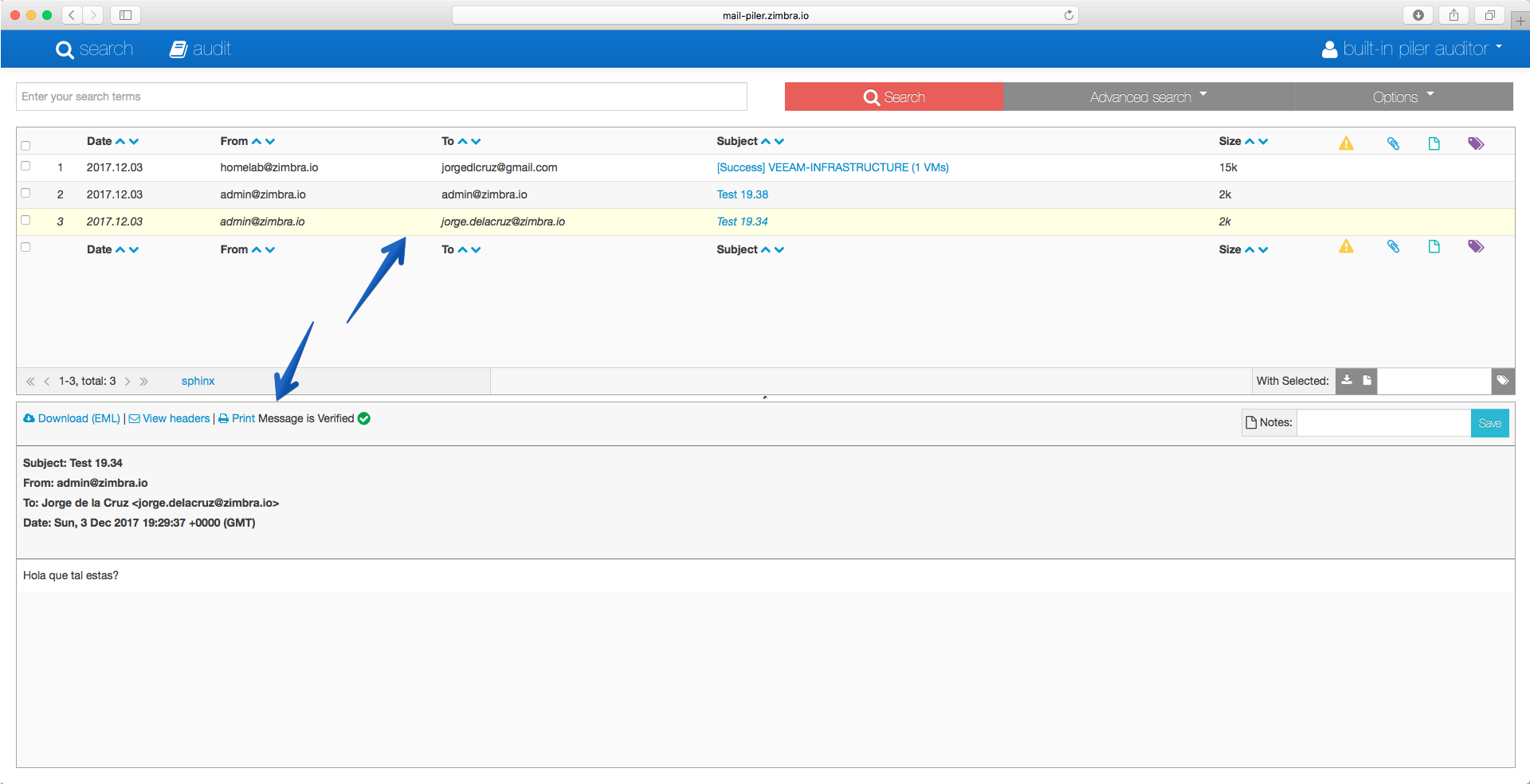Toggle the select-all checkbox in top header
Screen dimensions: 1530x784
25,146
